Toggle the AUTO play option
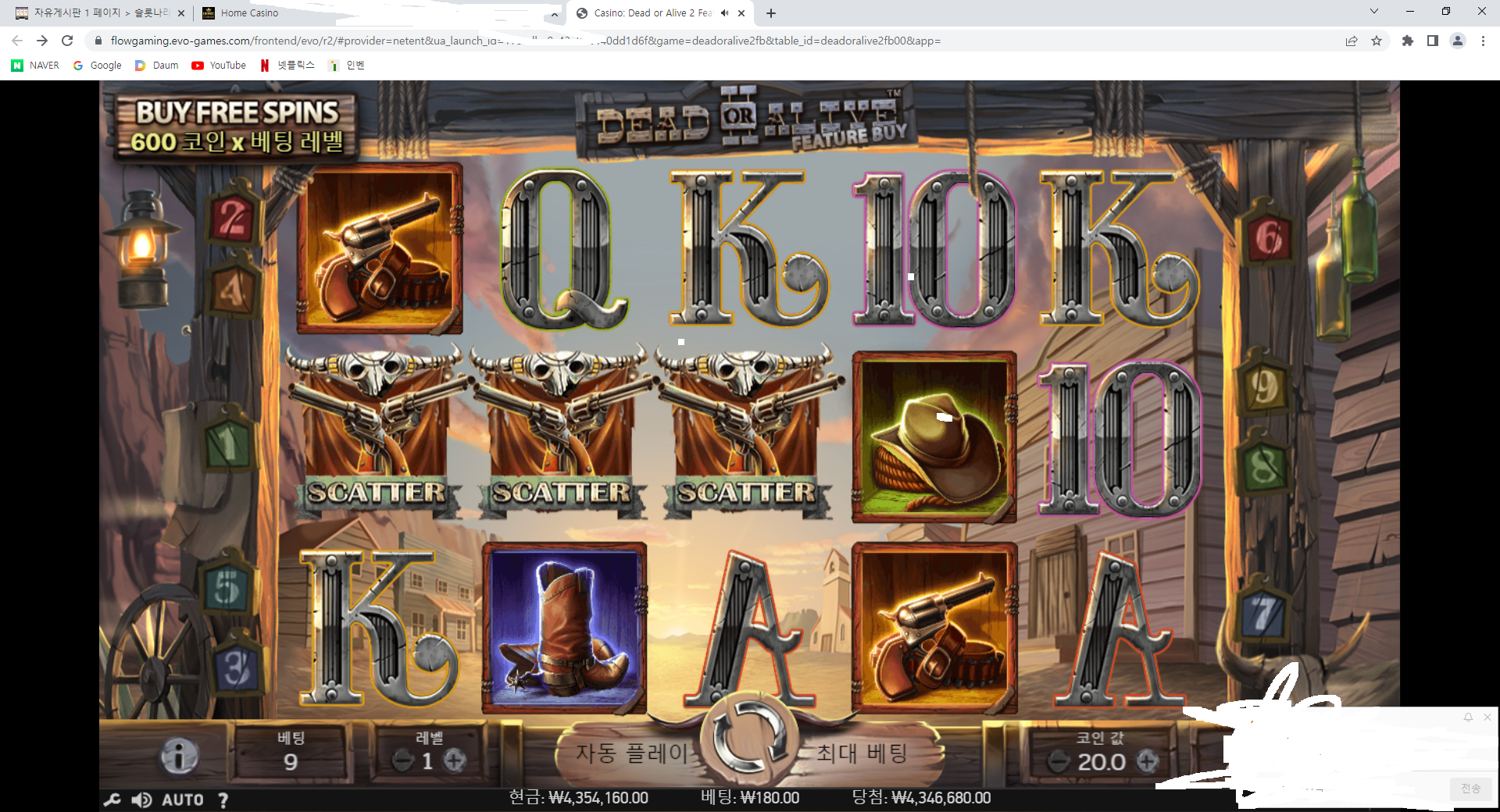The image size is (1500, 812). 183,800
